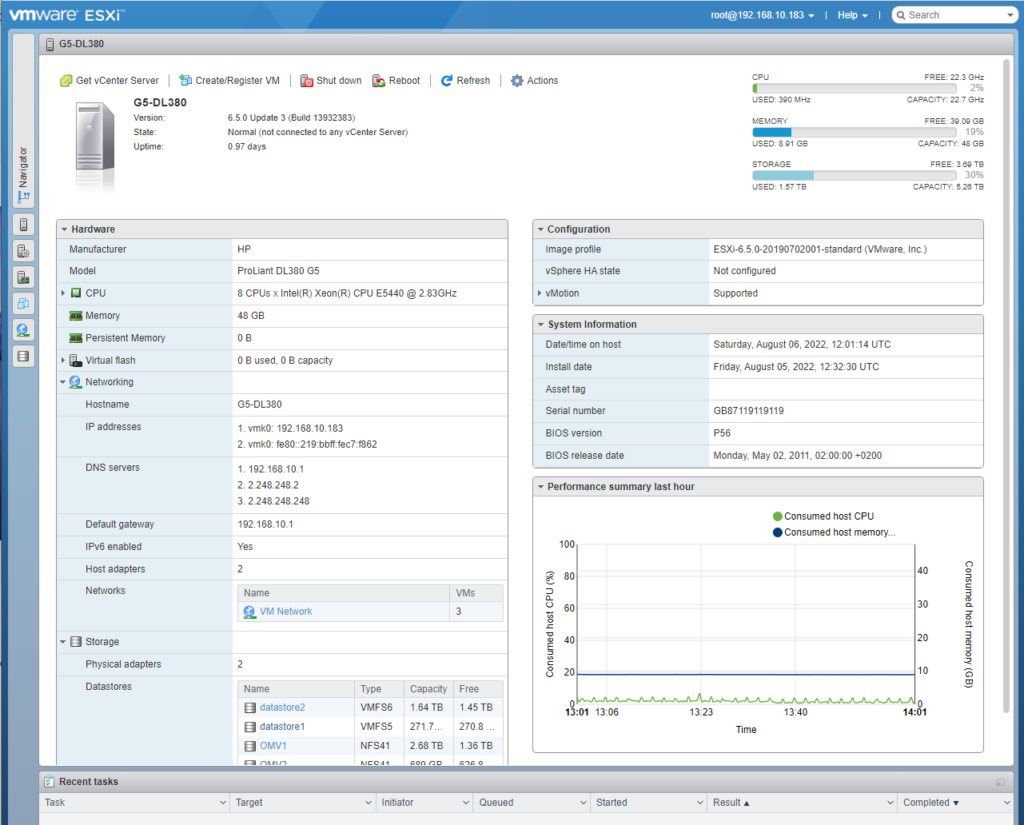Collapse the Networking section
The image size is (1024, 825).
click(63, 382)
